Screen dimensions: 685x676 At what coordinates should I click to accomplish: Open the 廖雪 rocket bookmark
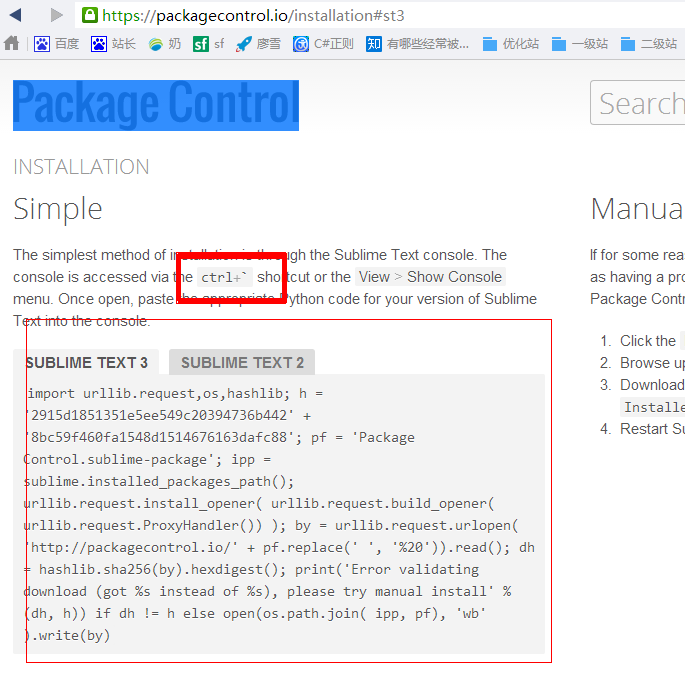click(x=258, y=44)
